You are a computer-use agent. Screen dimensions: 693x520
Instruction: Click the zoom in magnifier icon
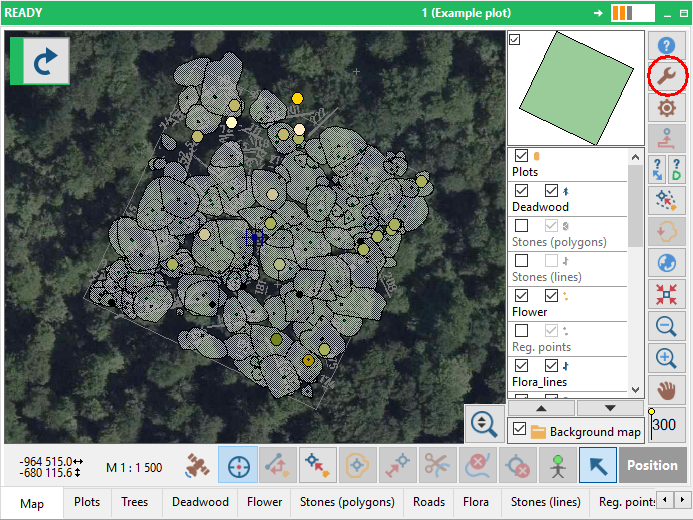click(667, 357)
